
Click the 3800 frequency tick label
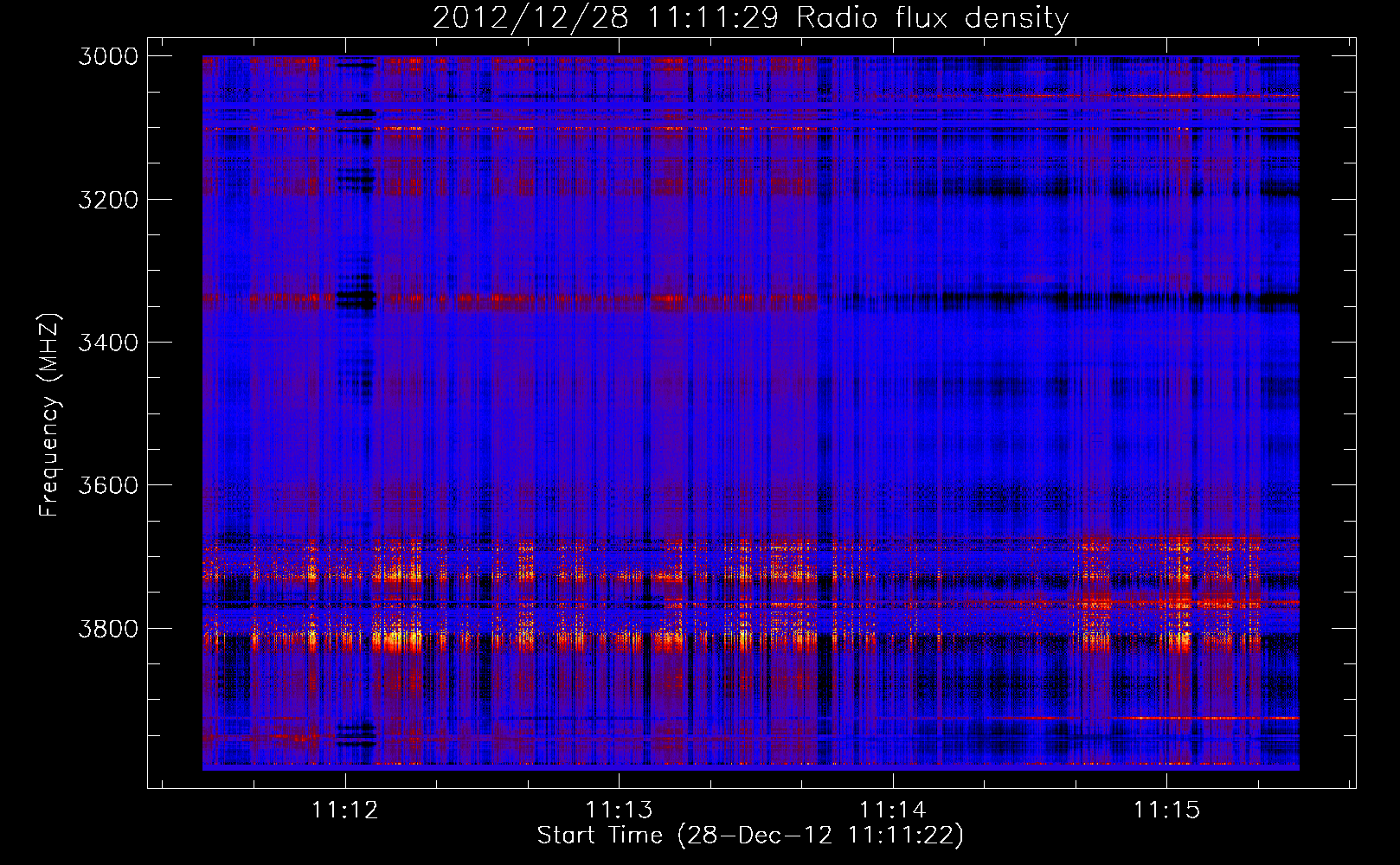pyautogui.click(x=108, y=628)
